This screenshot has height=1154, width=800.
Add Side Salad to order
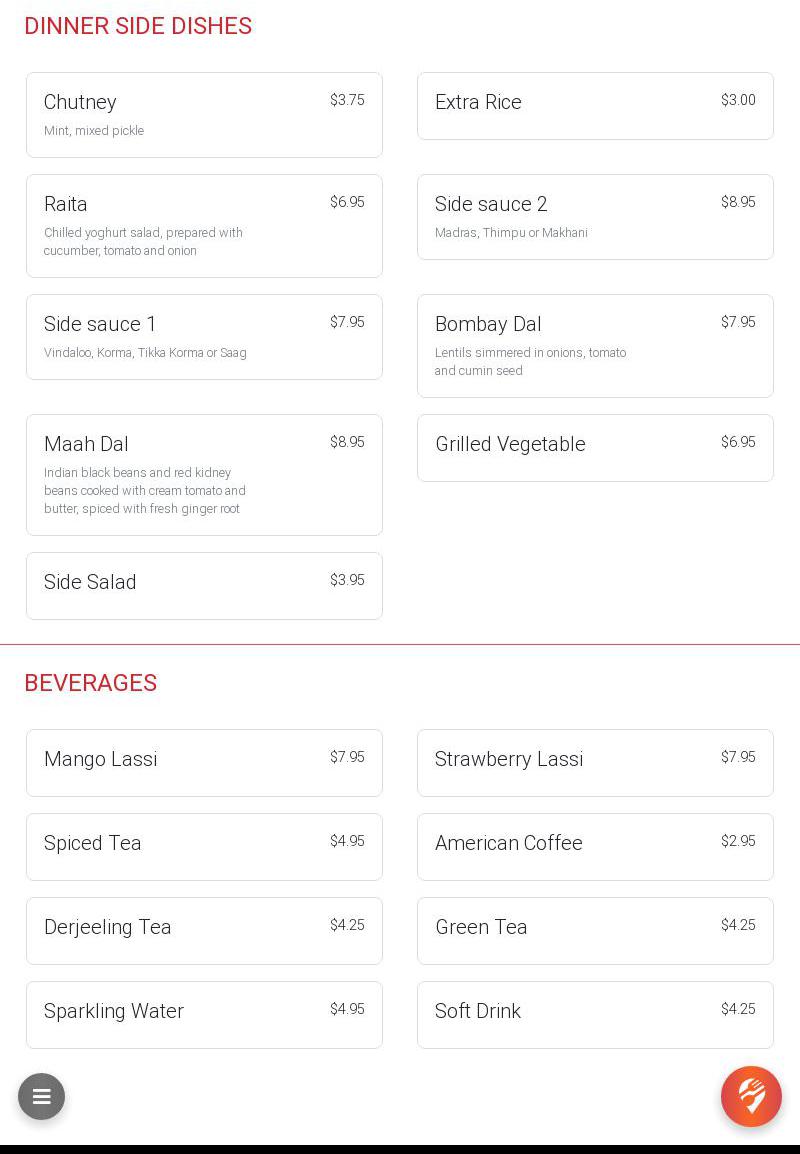click(x=204, y=586)
